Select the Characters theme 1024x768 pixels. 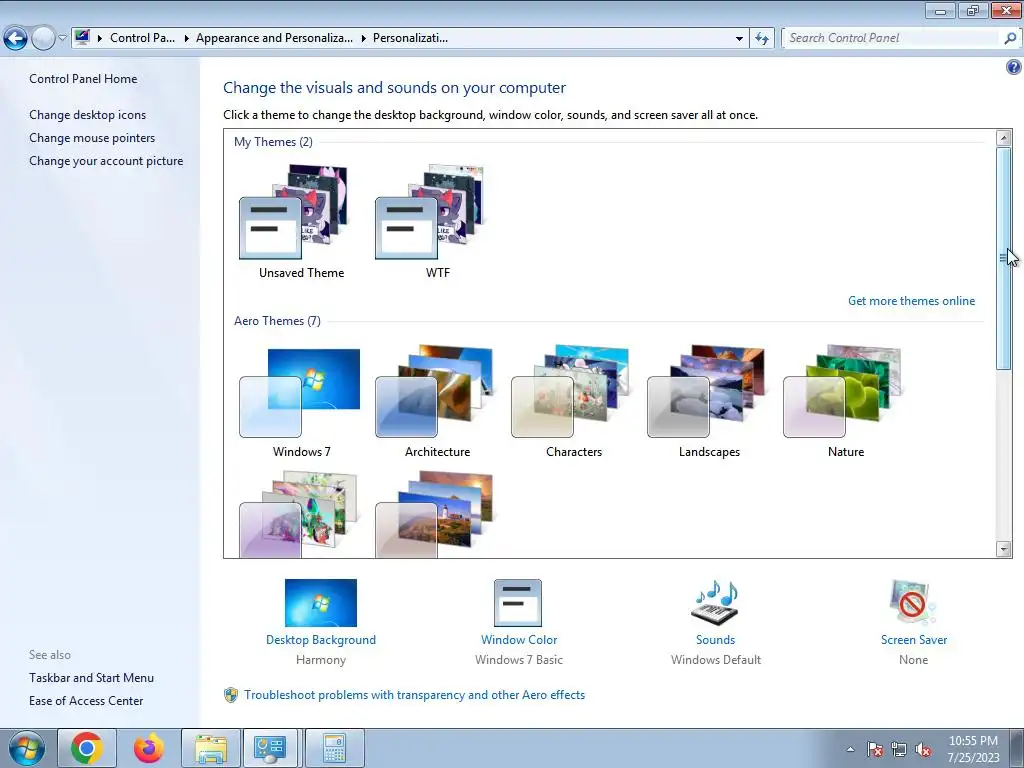coord(570,391)
